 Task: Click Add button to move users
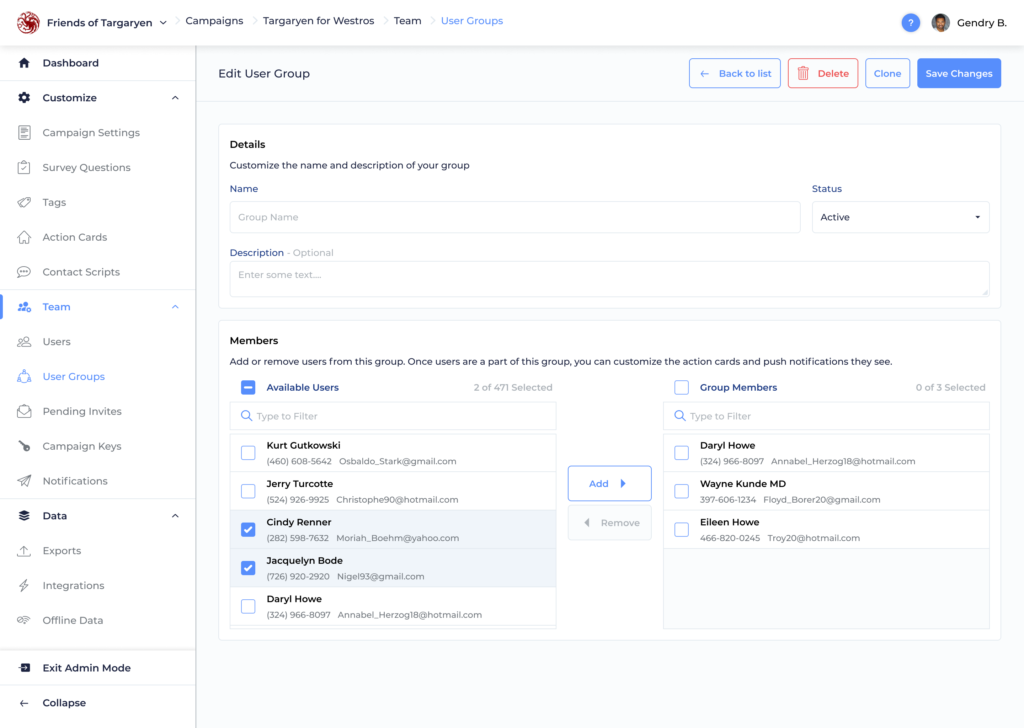coord(609,483)
